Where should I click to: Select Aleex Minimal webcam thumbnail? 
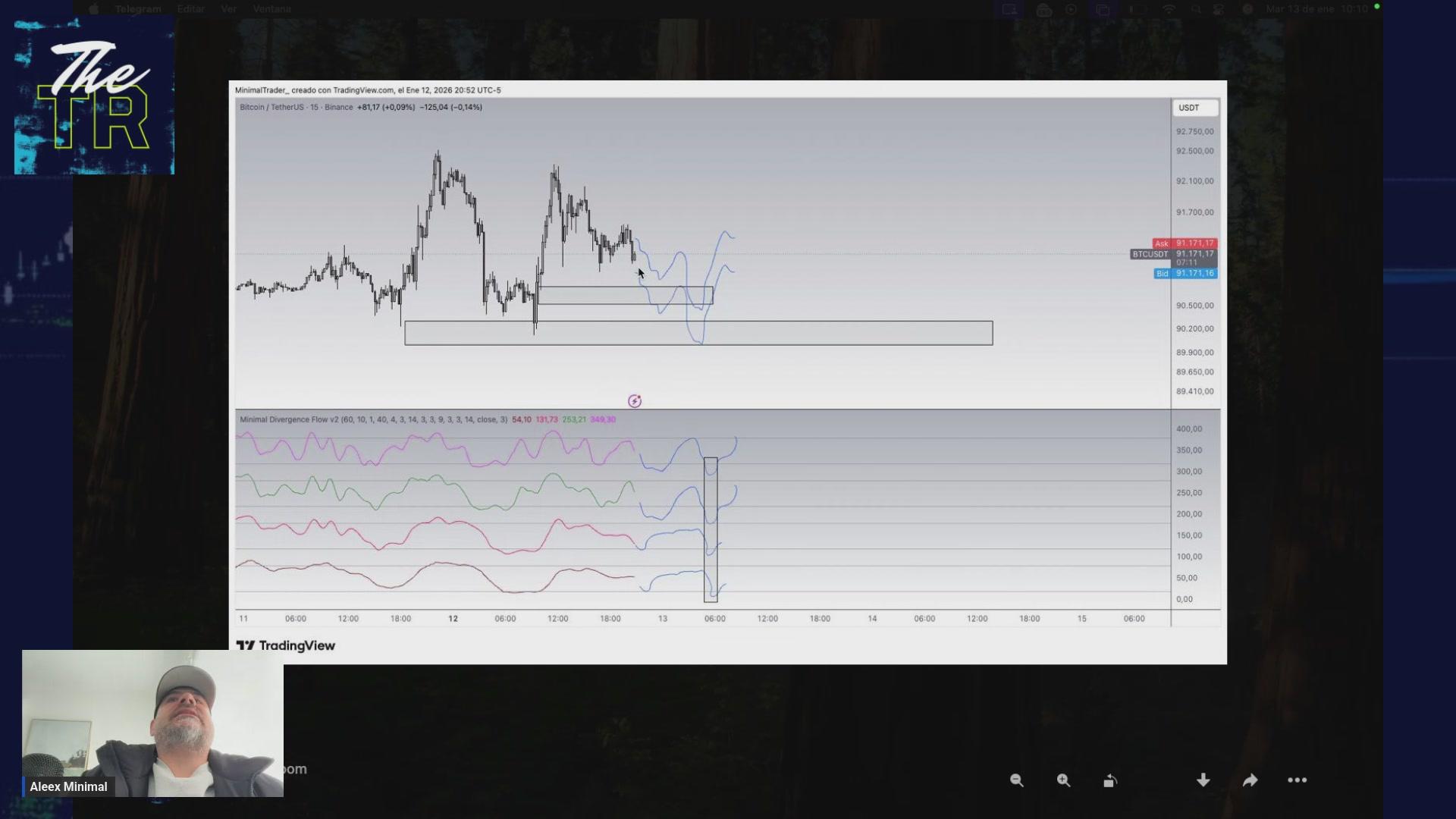(x=152, y=723)
